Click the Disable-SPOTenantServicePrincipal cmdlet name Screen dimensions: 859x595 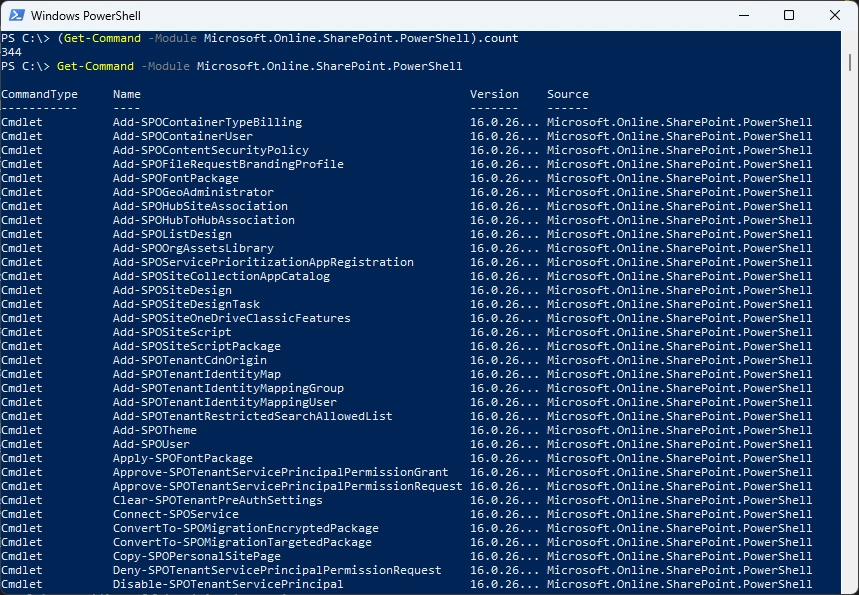coord(228,584)
